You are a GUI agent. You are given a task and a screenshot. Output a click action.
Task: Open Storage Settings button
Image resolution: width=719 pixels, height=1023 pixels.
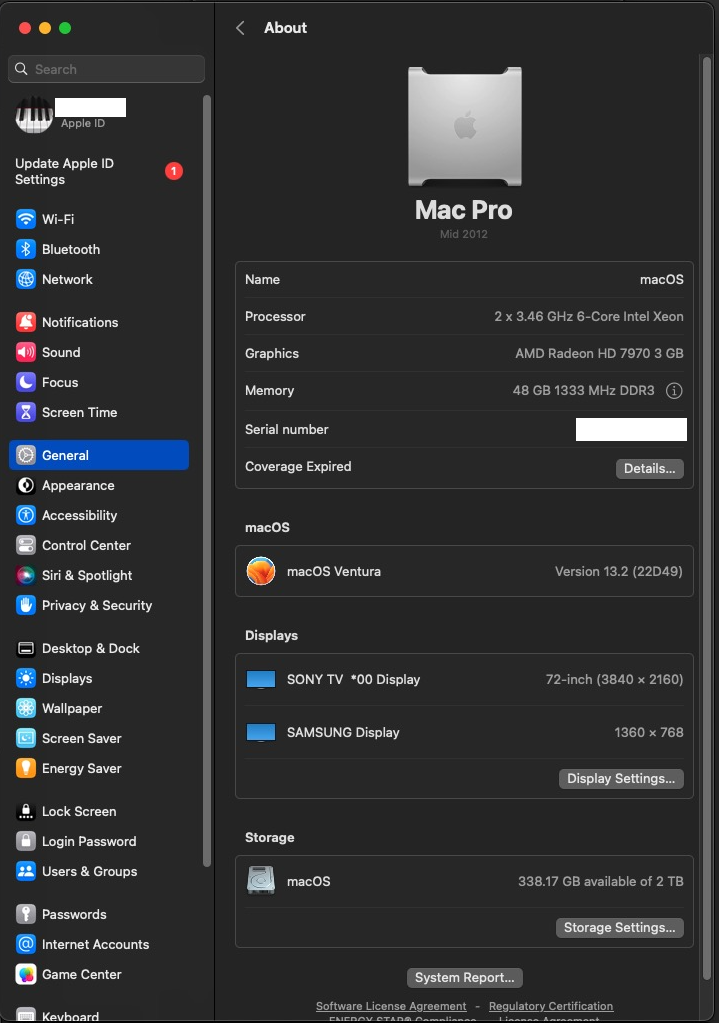619,928
